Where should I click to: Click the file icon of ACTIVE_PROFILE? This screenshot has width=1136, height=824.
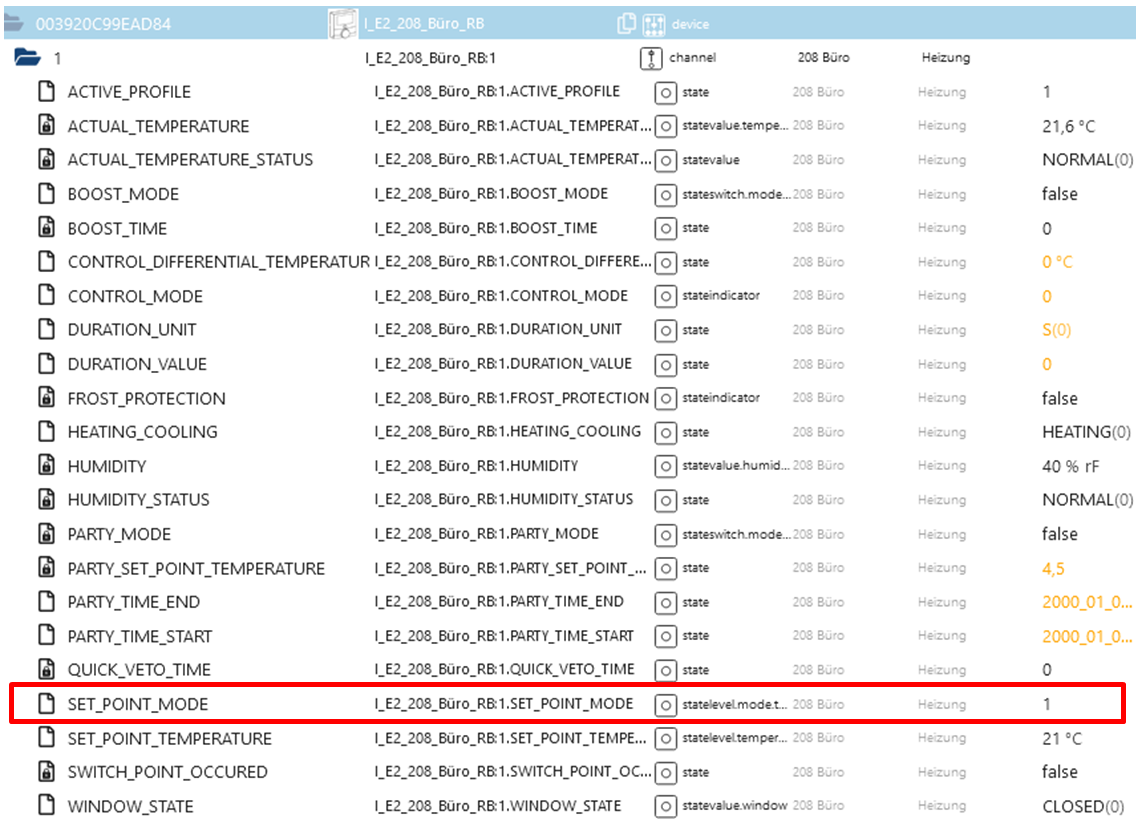(46, 91)
